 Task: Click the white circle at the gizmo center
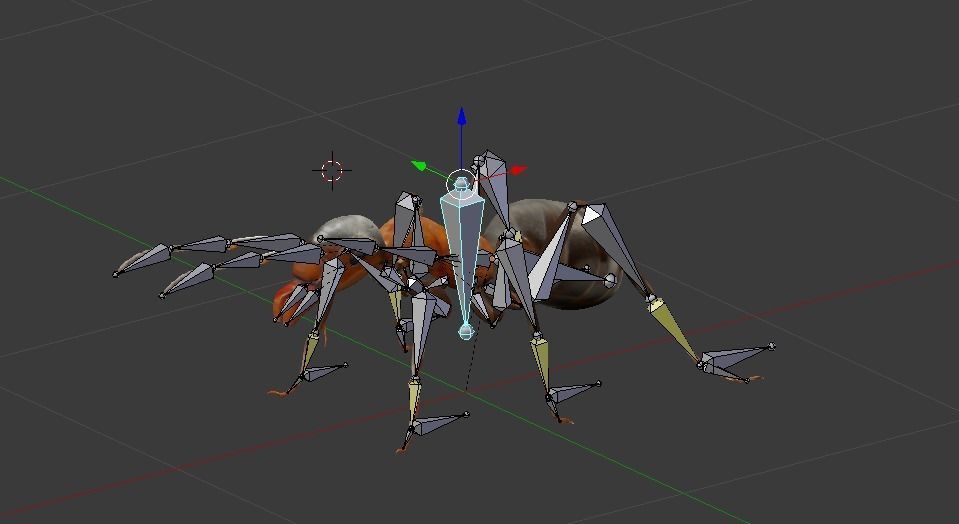tap(461, 183)
